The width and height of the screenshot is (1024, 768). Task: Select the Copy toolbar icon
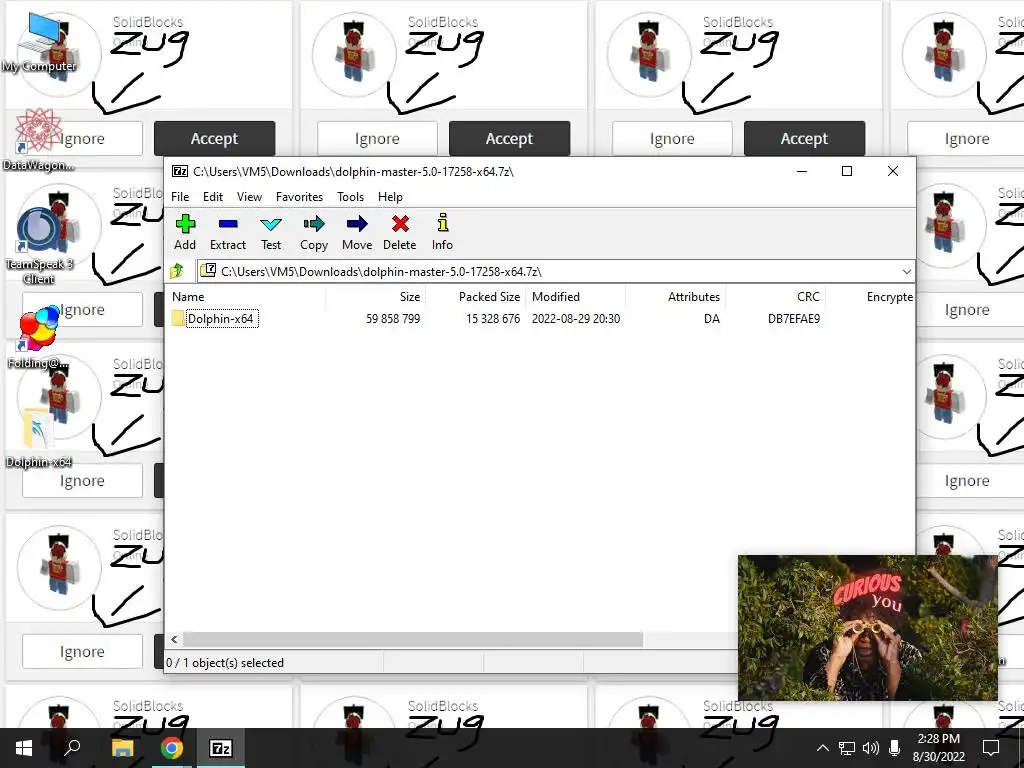point(314,232)
